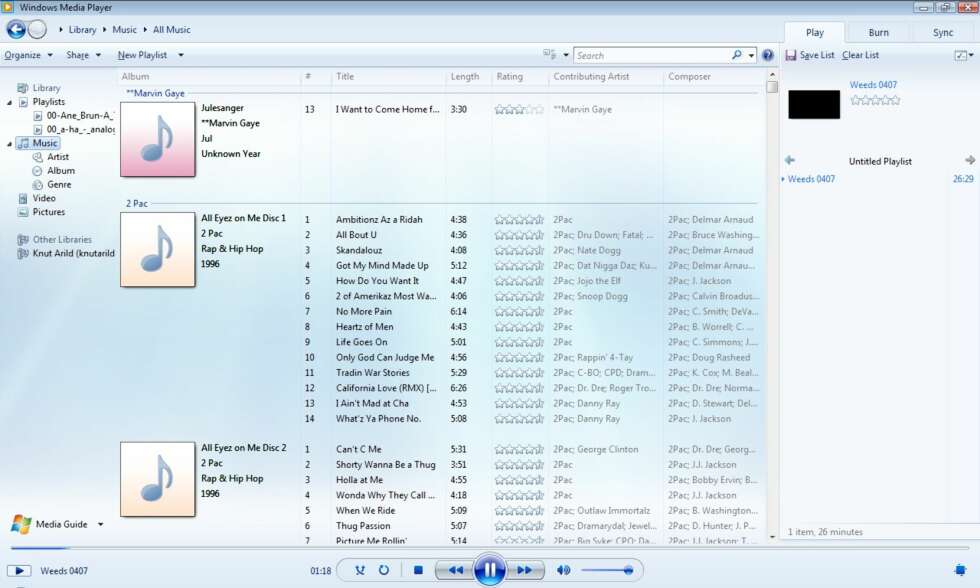Click the now-playing video icon bottom left
This screenshot has height=588, width=980.
click(x=19, y=571)
